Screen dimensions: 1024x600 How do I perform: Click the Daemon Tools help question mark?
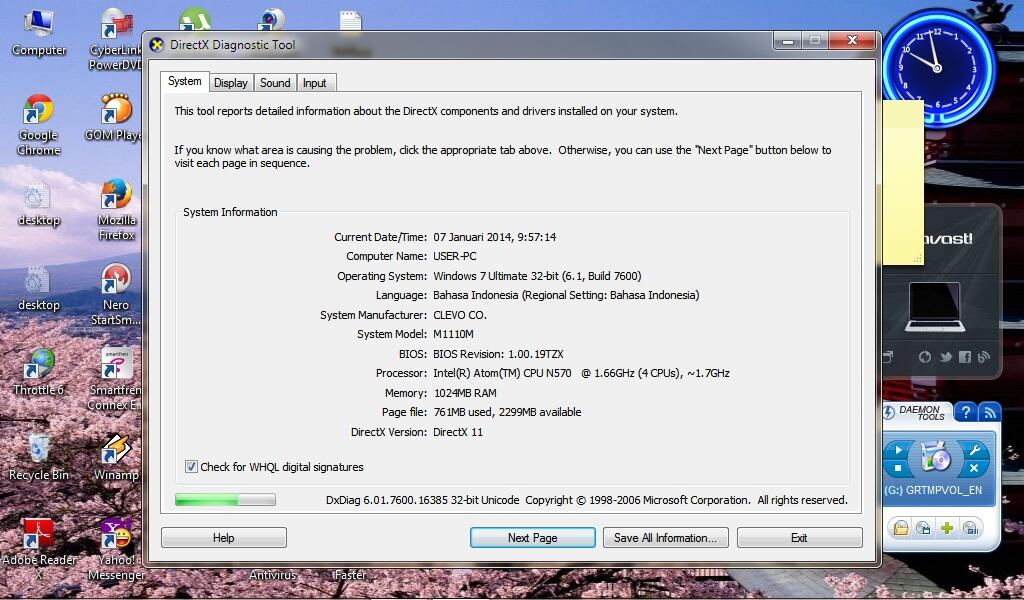pos(965,412)
